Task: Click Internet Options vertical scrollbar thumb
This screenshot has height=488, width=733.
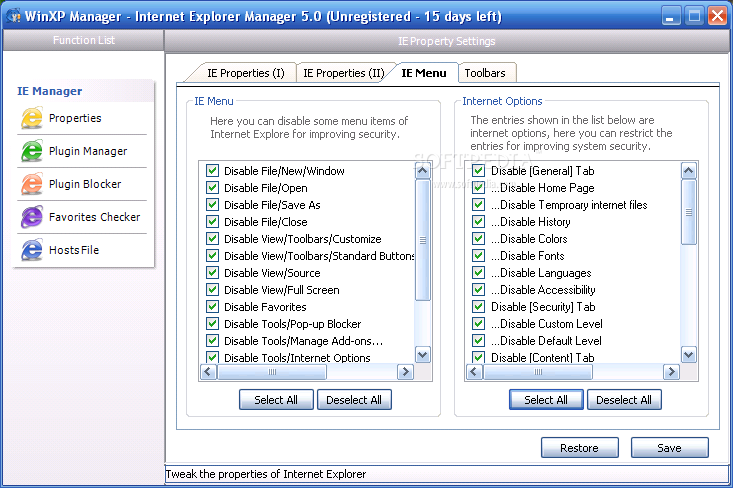Action: 689,212
